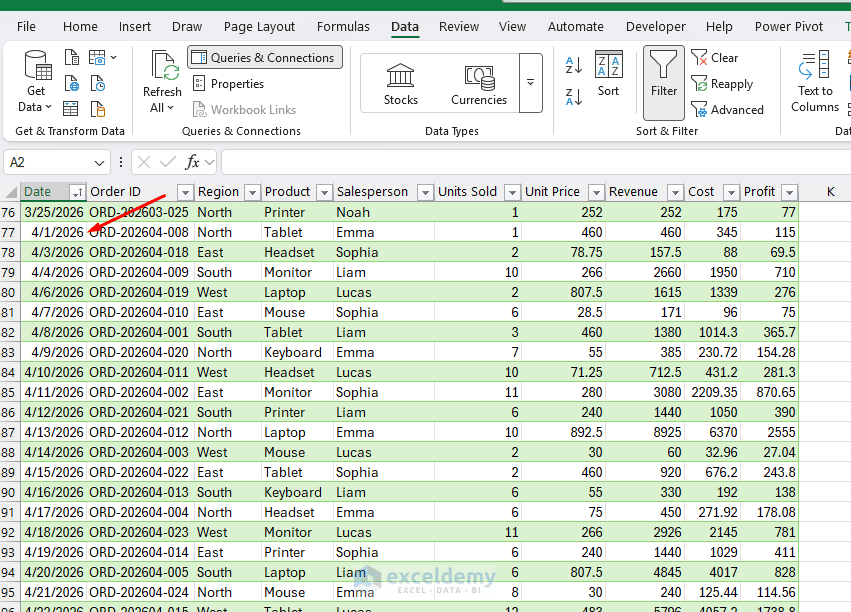Toggle the Filter button off
851x612 pixels.
[x=664, y=82]
